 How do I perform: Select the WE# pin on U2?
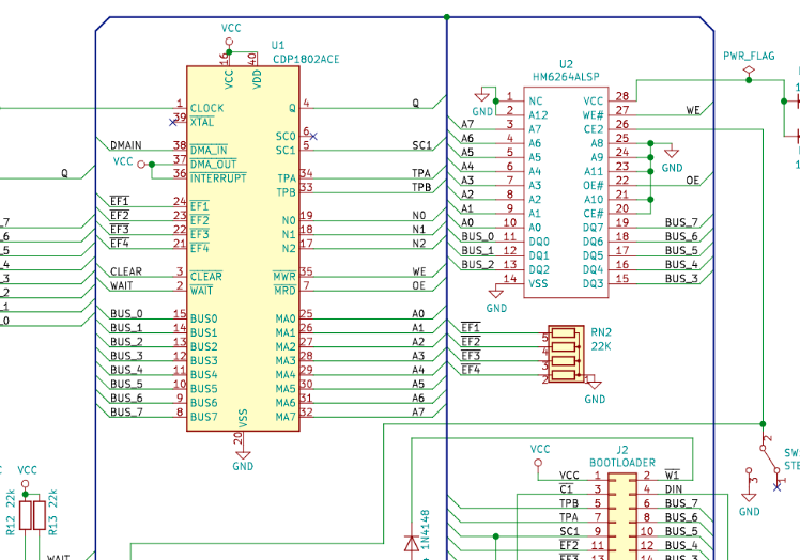(595, 115)
